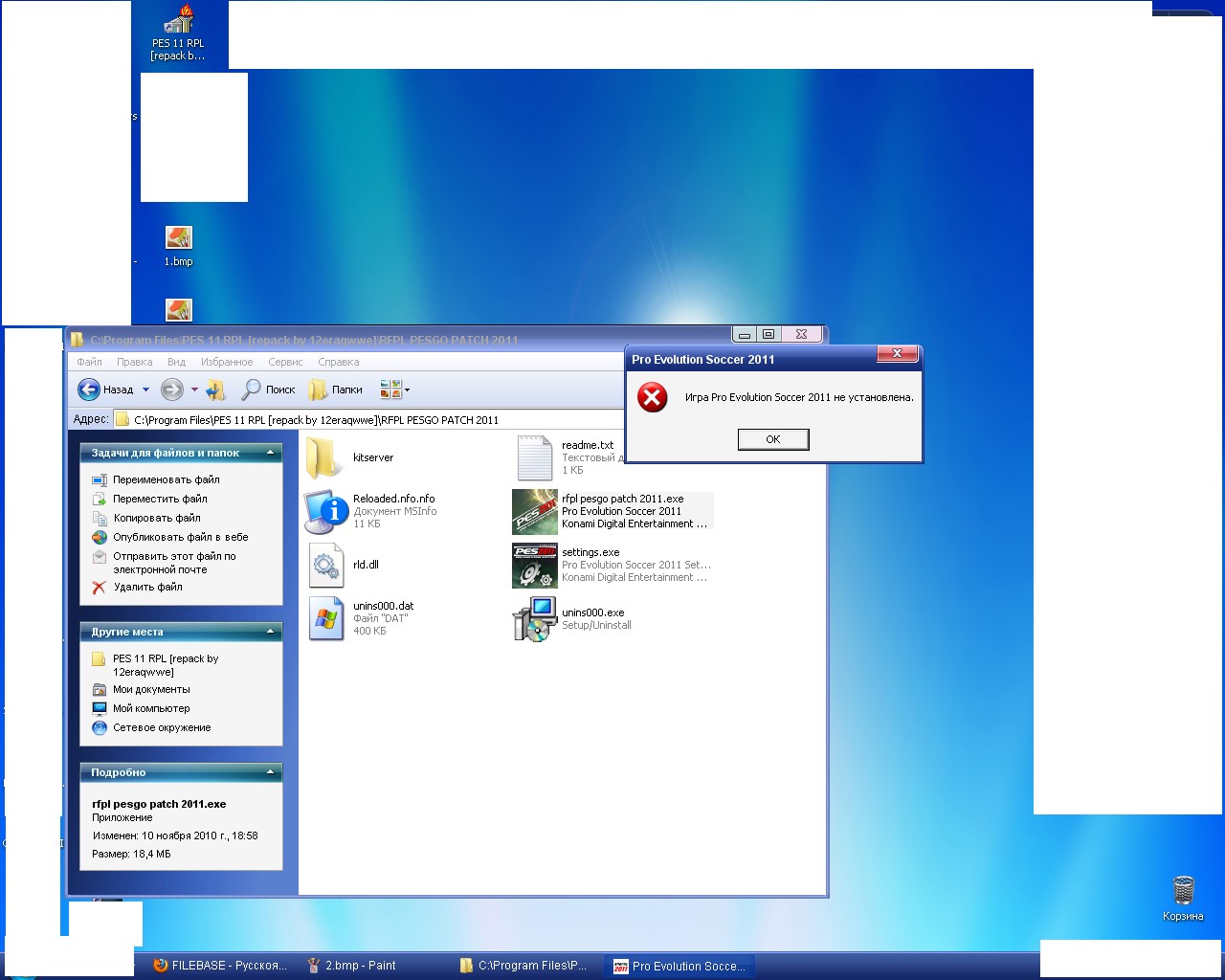Collapse the Задачи для файлов и папок panel

pos(270,453)
